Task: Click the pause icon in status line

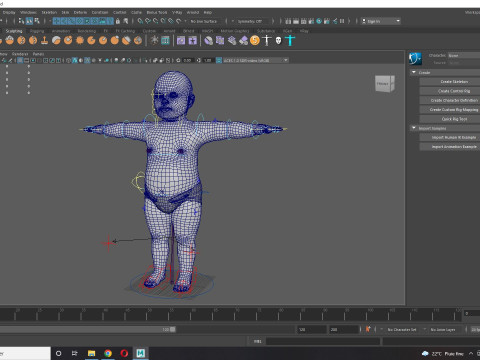Action: [x=342, y=21]
